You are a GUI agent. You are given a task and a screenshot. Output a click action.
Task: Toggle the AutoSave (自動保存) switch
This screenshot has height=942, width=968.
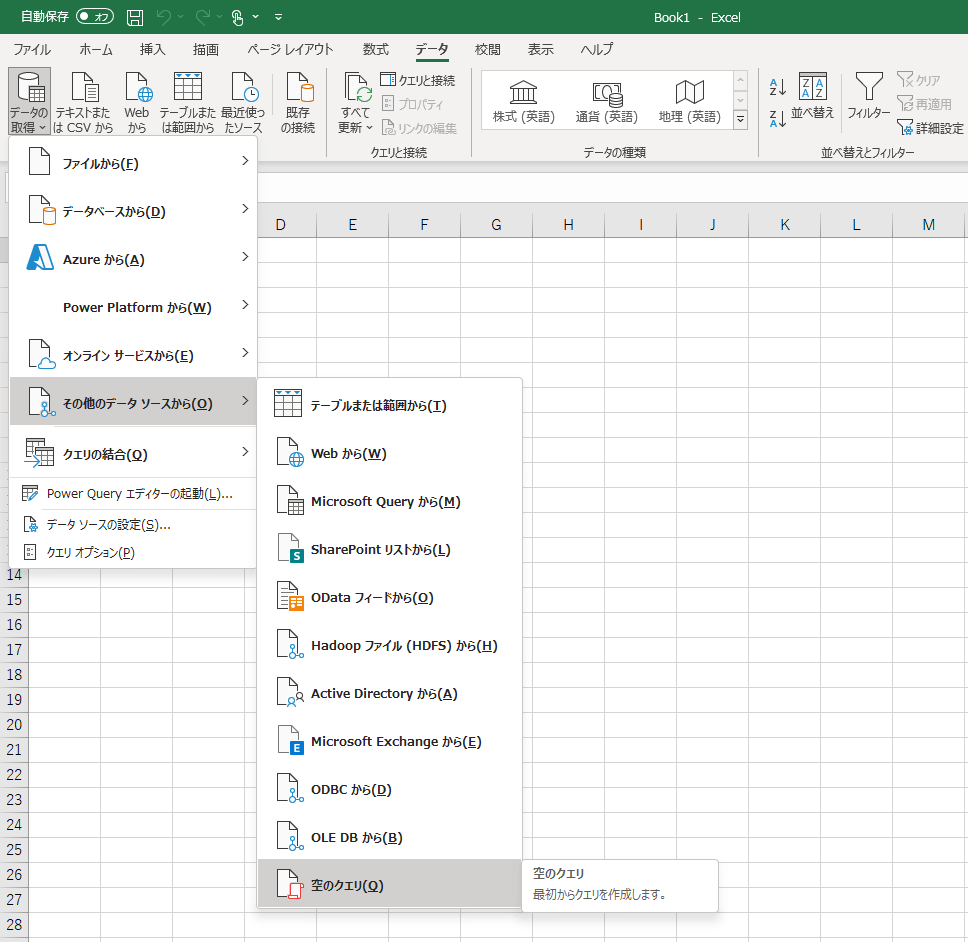(x=95, y=17)
